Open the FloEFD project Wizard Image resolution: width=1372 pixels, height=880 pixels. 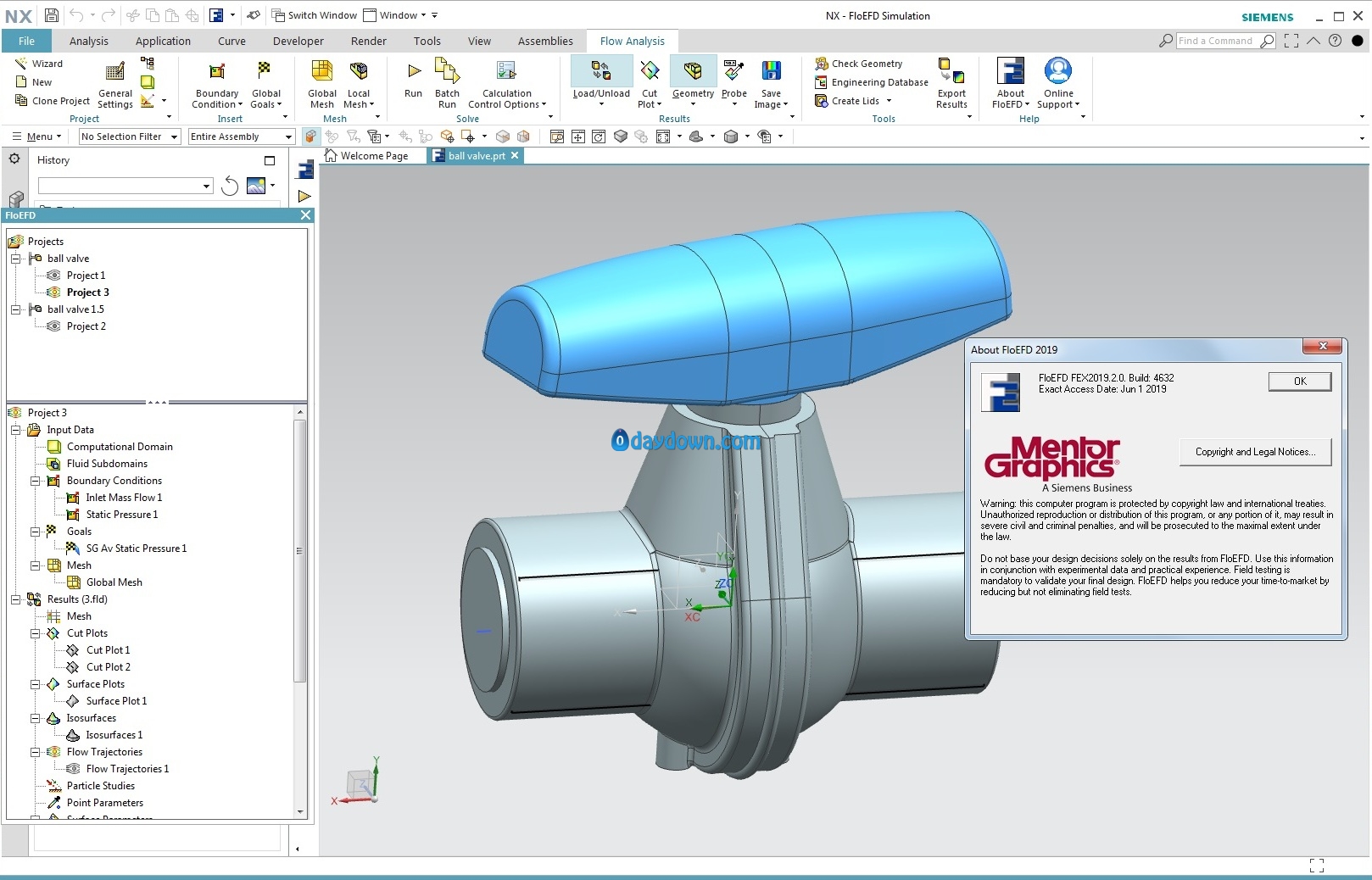(39, 64)
